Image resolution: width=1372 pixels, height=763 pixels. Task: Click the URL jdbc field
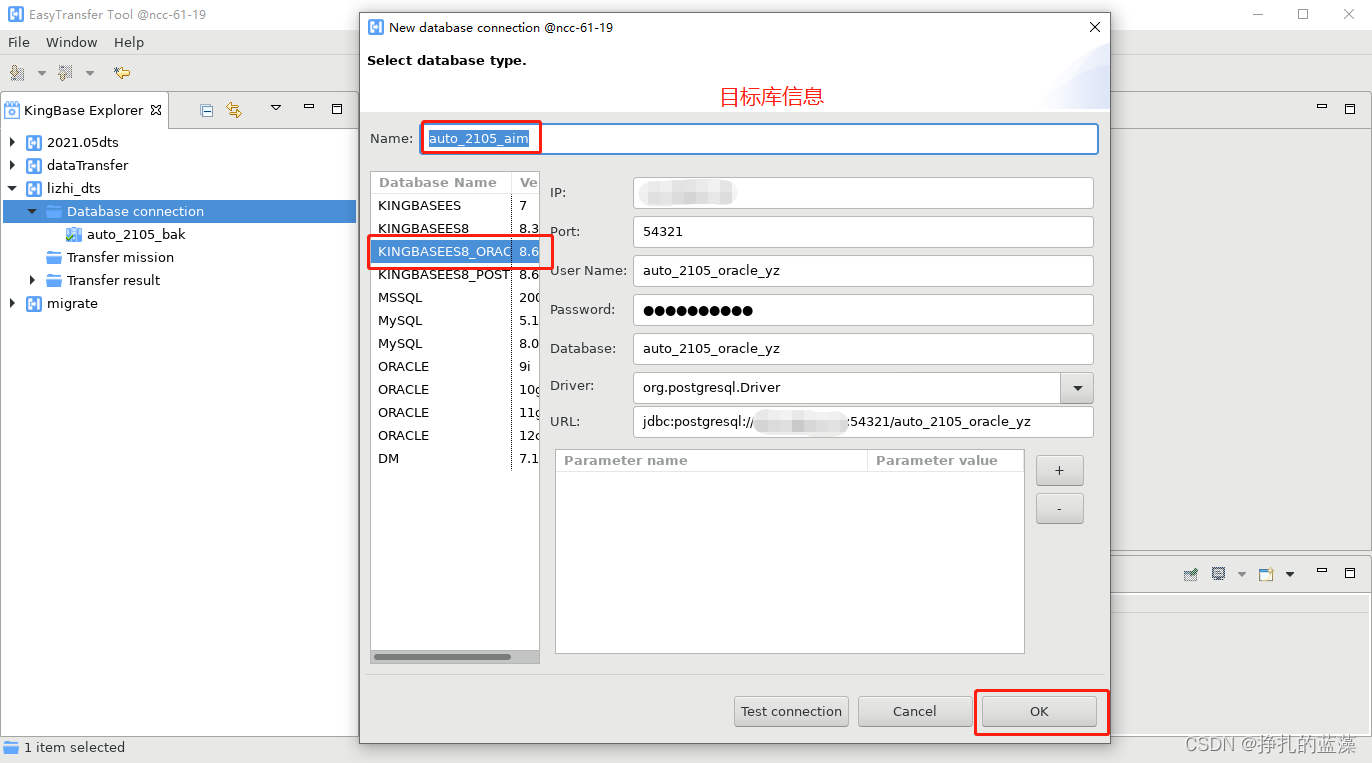tap(863, 421)
